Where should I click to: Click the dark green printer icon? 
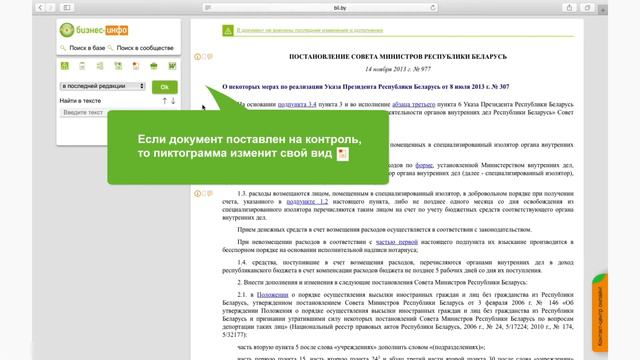(154, 66)
